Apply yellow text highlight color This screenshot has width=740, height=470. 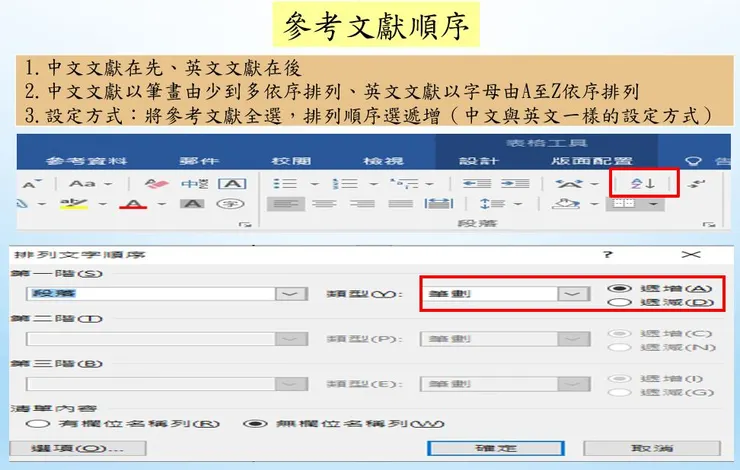pyautogui.click(x=74, y=204)
